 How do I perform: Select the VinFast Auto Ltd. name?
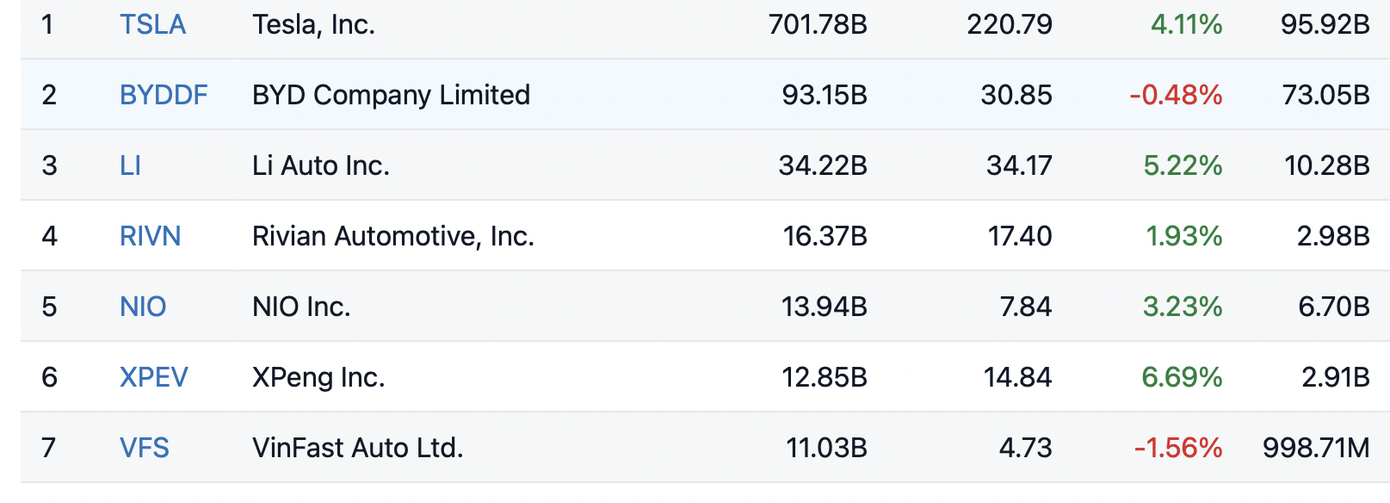(x=358, y=447)
